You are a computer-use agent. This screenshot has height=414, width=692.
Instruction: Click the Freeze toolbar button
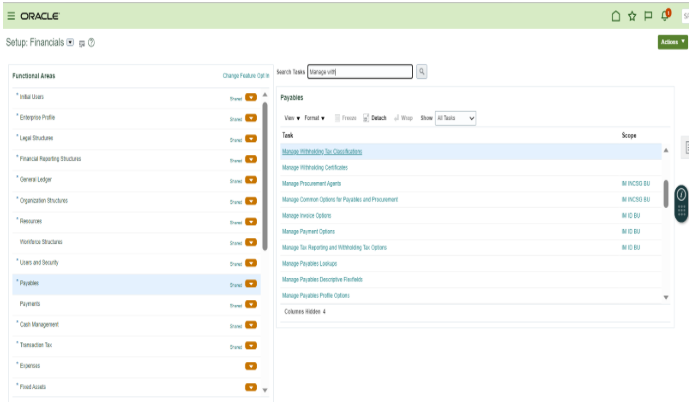click(345, 118)
